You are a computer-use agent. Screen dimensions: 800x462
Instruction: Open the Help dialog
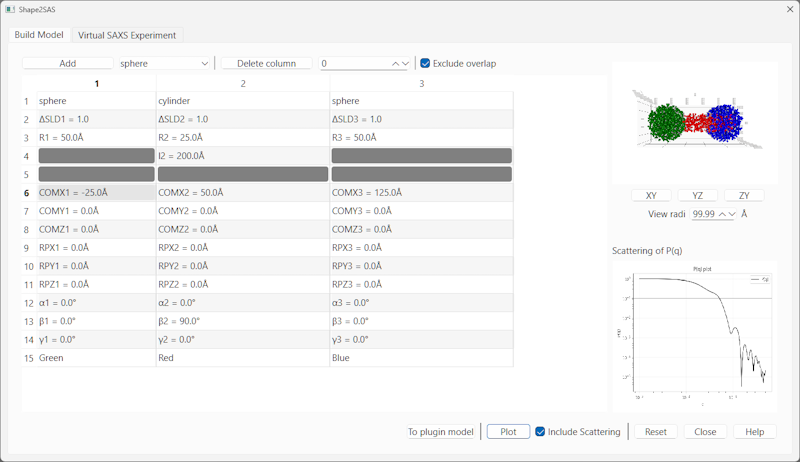pyautogui.click(x=754, y=432)
